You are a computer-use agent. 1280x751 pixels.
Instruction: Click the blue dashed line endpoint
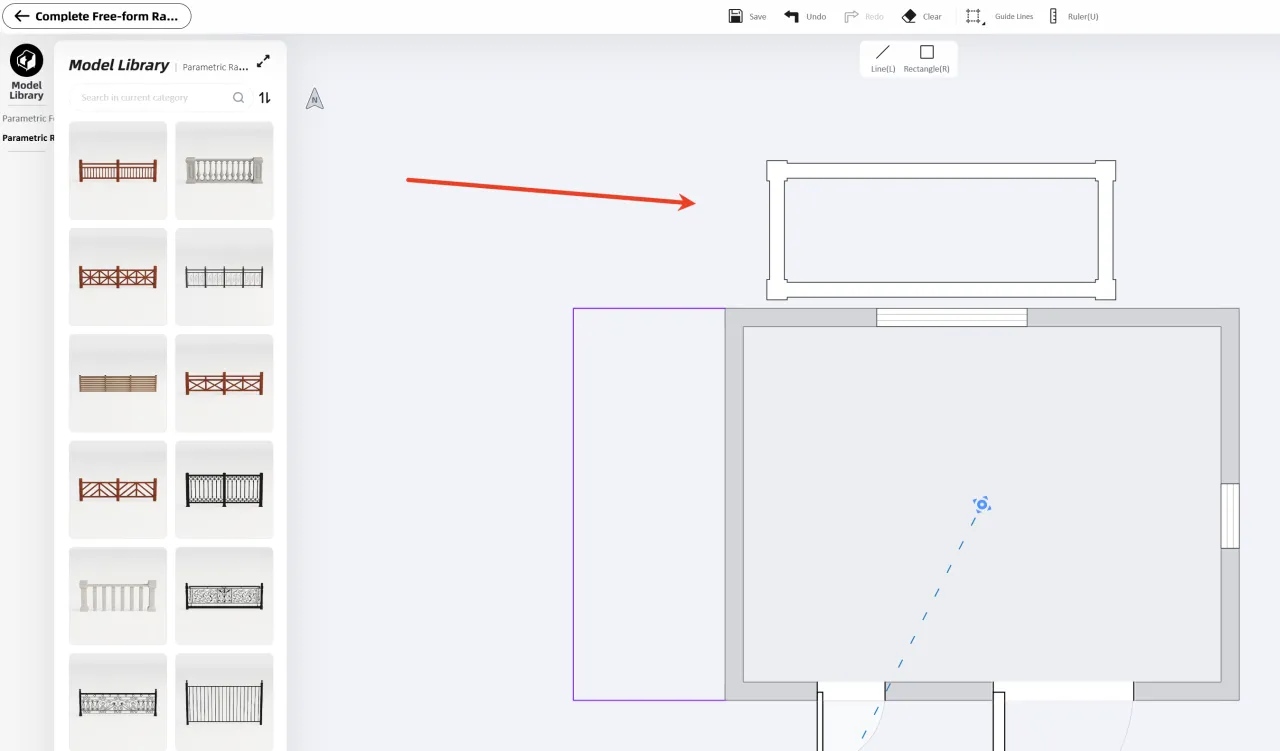coord(982,505)
